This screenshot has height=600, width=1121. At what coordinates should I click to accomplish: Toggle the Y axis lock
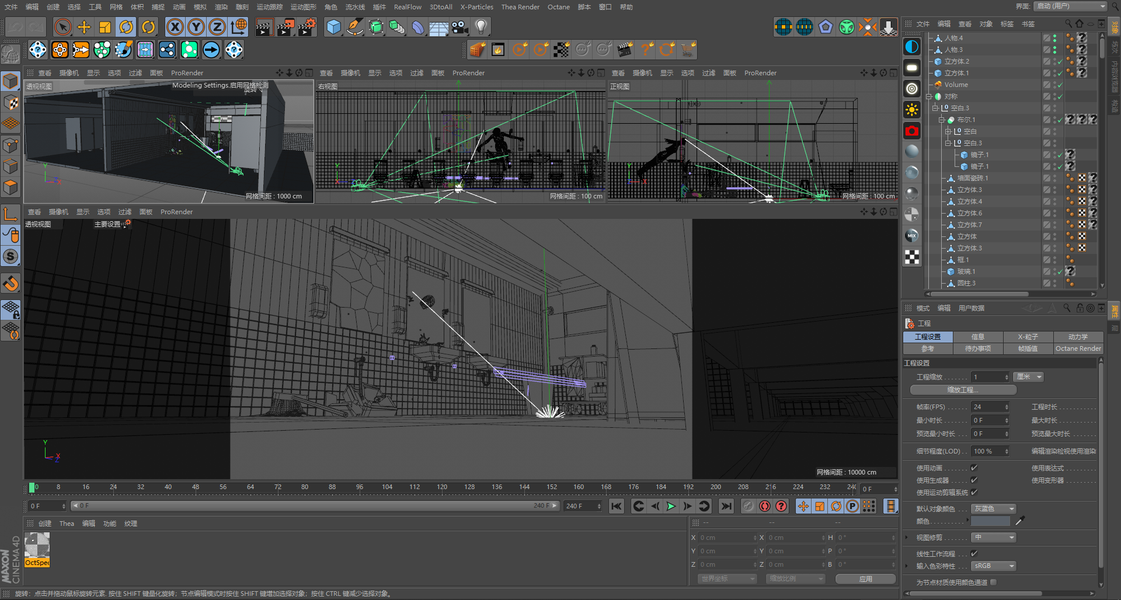[x=196, y=27]
